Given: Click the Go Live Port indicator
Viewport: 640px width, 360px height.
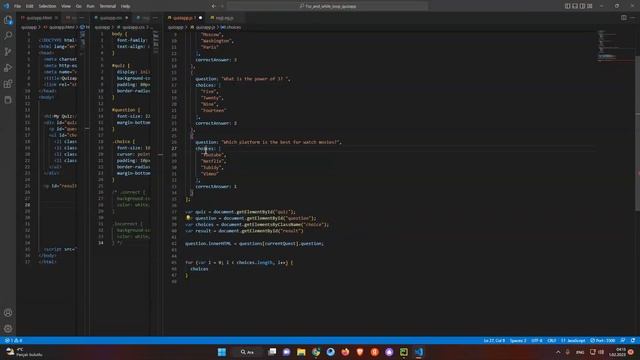Looking at the screenshot, I should click(x=602, y=340).
